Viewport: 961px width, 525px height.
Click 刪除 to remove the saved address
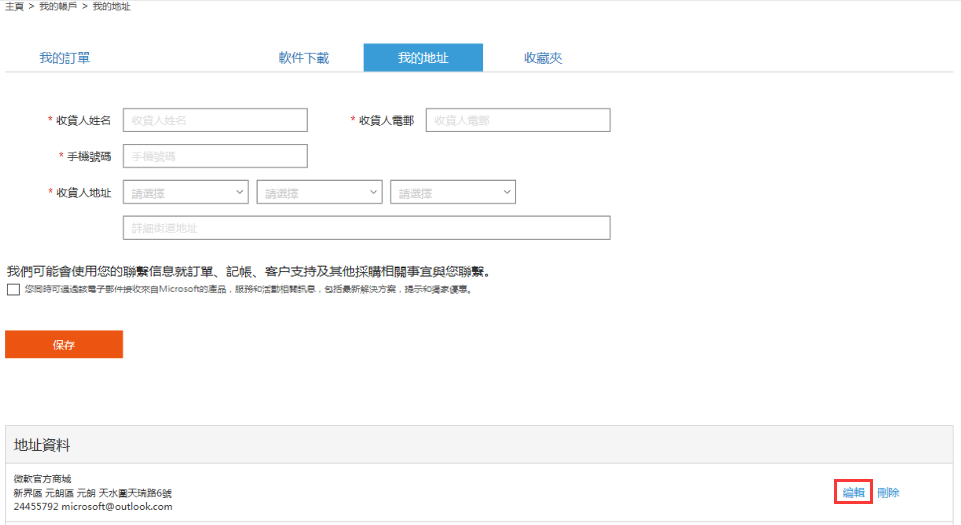(888, 492)
